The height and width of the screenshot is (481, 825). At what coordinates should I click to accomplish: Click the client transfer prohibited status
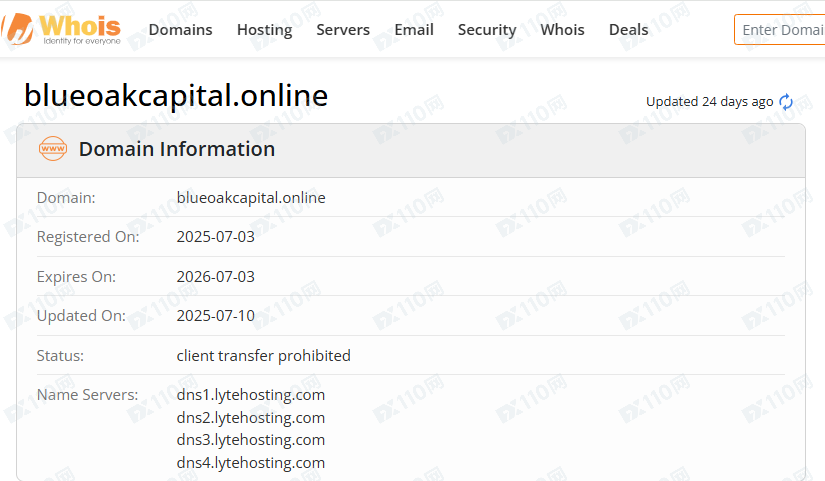click(x=263, y=356)
